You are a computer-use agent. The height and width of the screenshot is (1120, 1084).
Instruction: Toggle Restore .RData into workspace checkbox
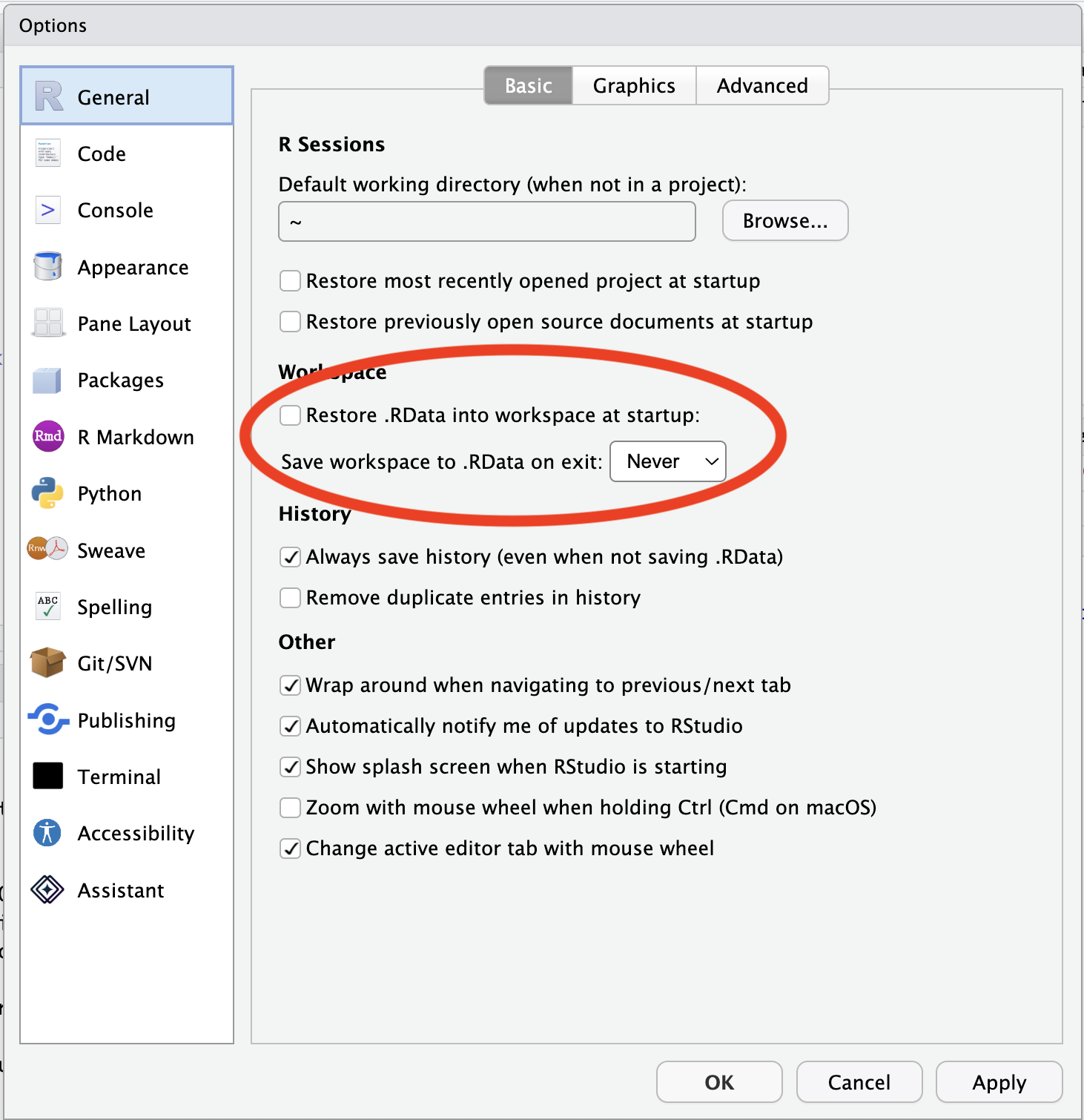[x=290, y=415]
